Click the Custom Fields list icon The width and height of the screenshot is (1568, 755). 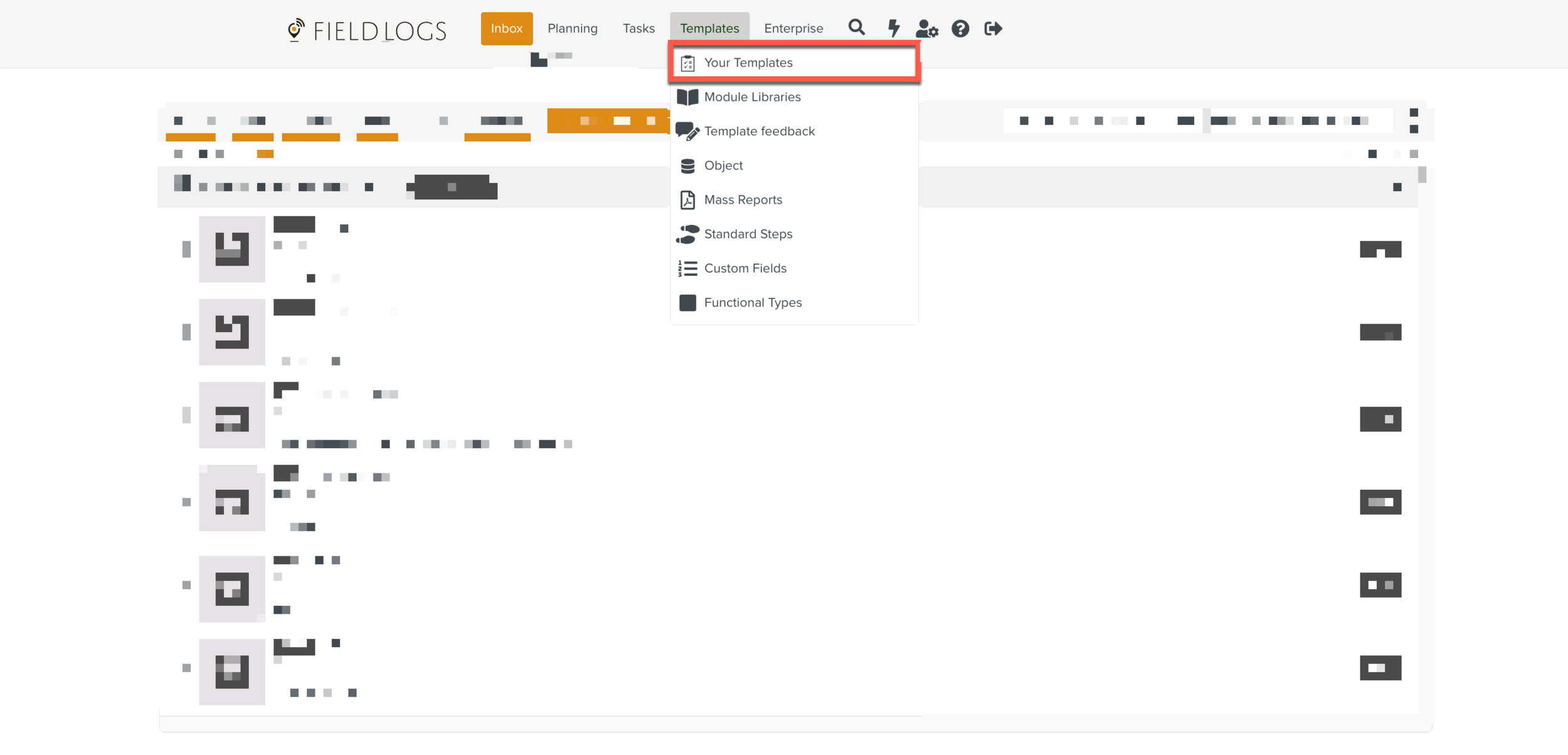tap(687, 268)
